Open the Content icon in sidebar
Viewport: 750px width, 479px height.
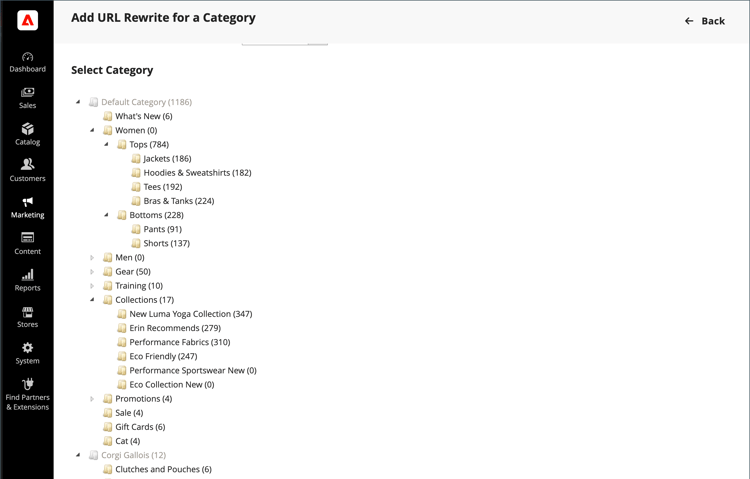pyautogui.click(x=27, y=238)
